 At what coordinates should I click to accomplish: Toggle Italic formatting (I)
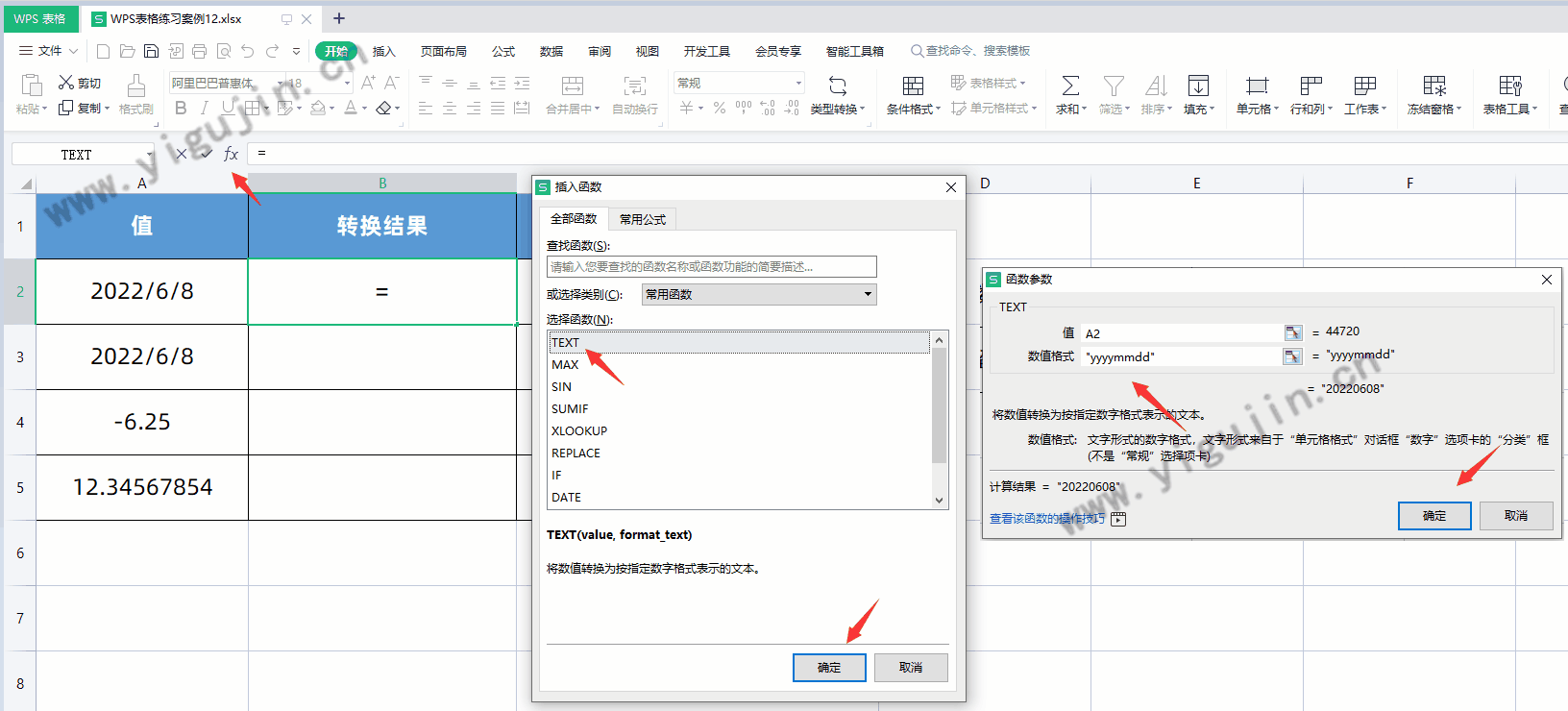click(204, 109)
